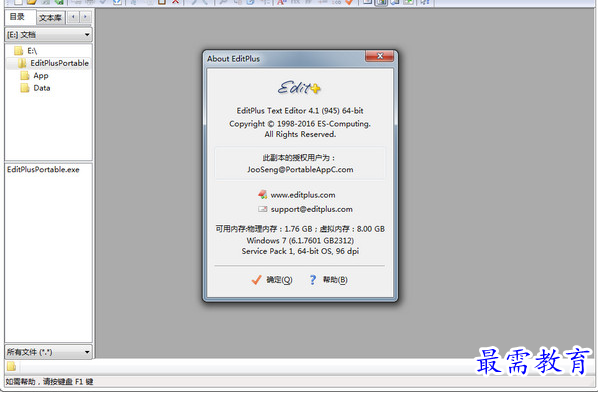Switch to the 文本库 tab
The width and height of the screenshot is (598, 393).
(x=50, y=18)
